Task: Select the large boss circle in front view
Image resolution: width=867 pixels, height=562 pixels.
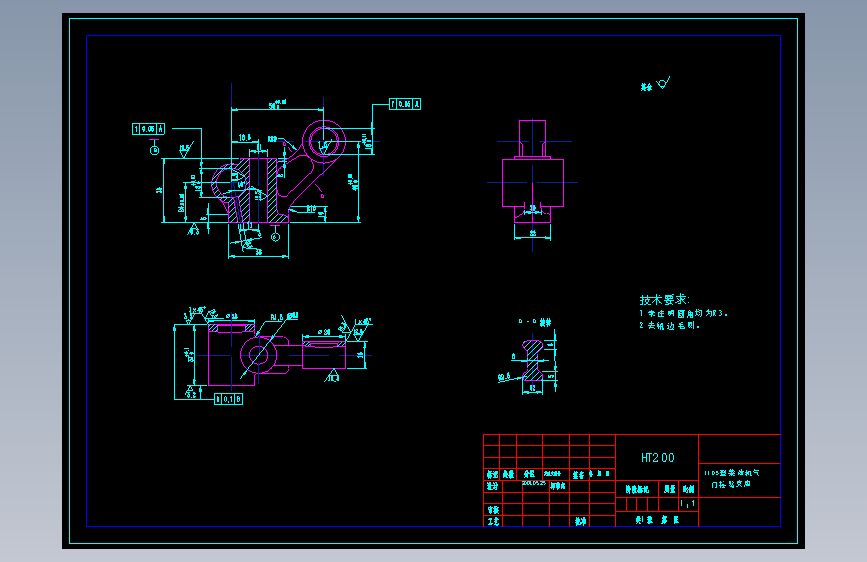Action: coord(324,142)
